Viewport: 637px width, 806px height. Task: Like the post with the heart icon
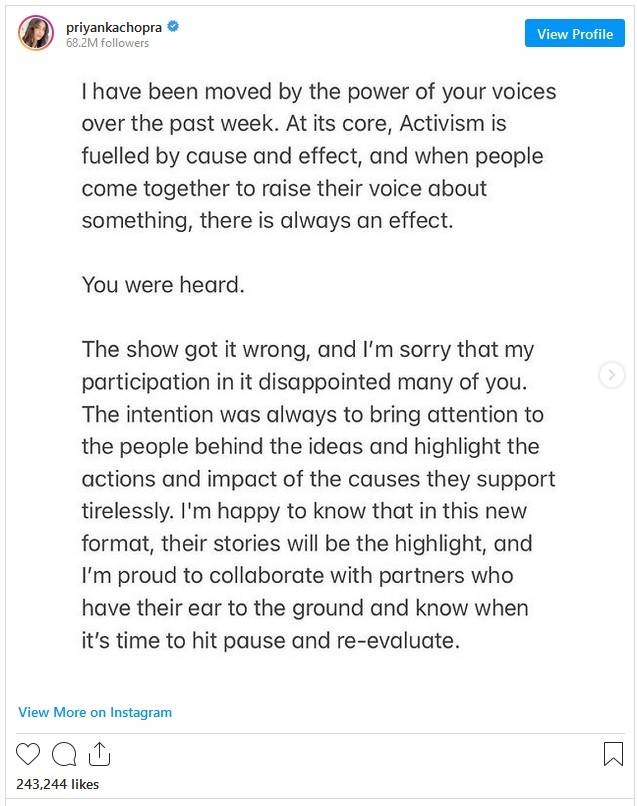28,754
